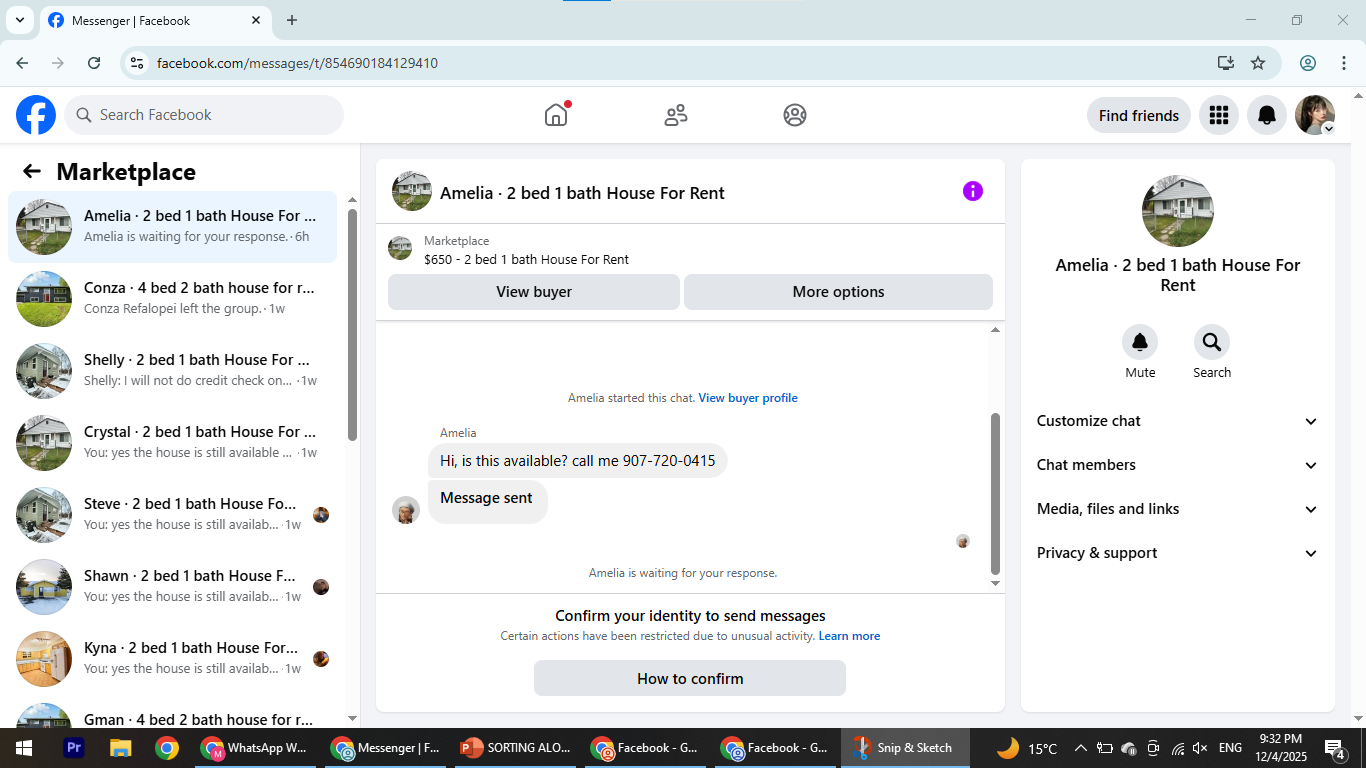Click Marketplace listing $650 house thumbnail
Viewport: 1366px width, 768px height.
[x=400, y=248]
